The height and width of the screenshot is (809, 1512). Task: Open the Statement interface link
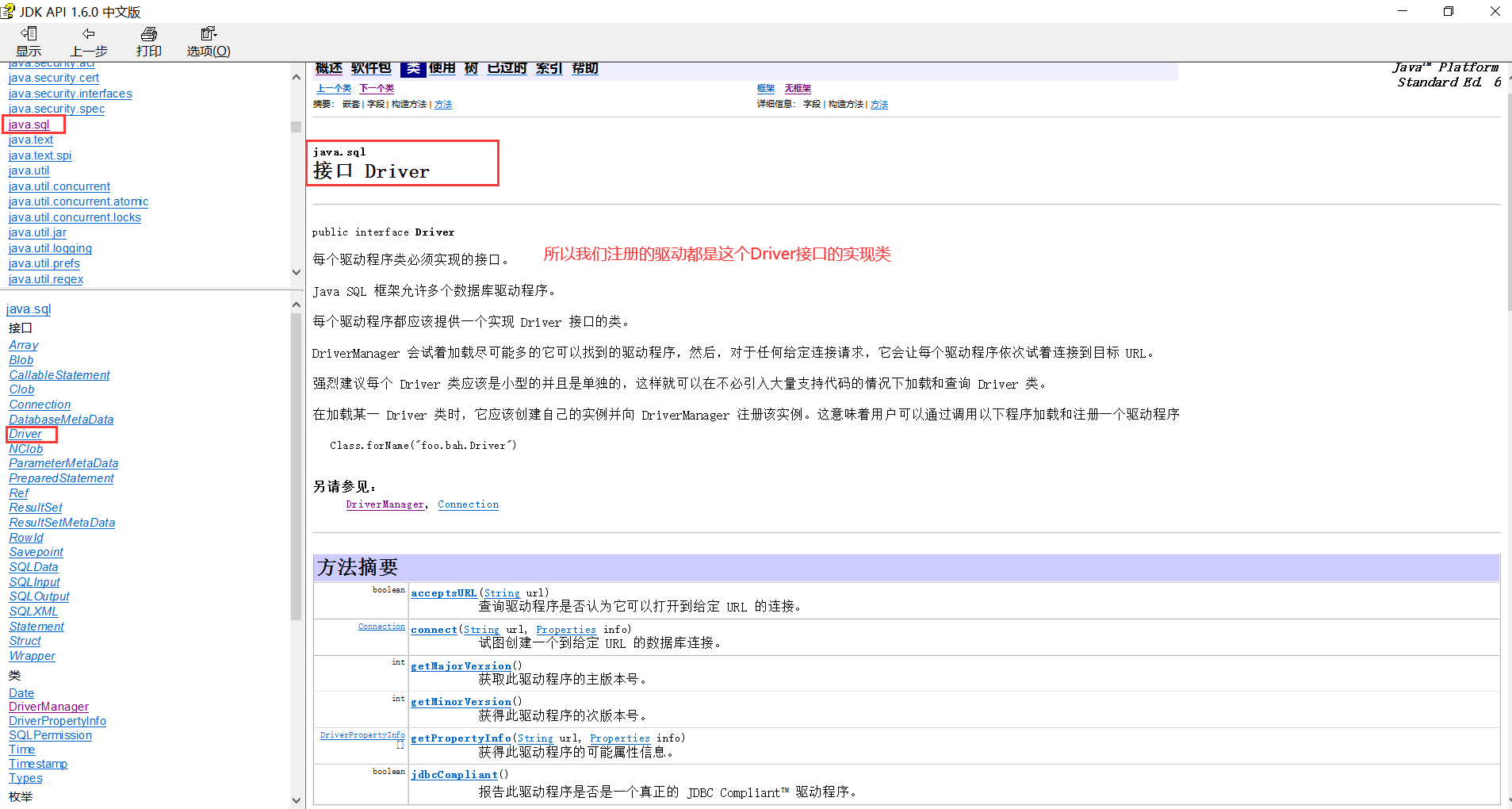[x=36, y=627]
